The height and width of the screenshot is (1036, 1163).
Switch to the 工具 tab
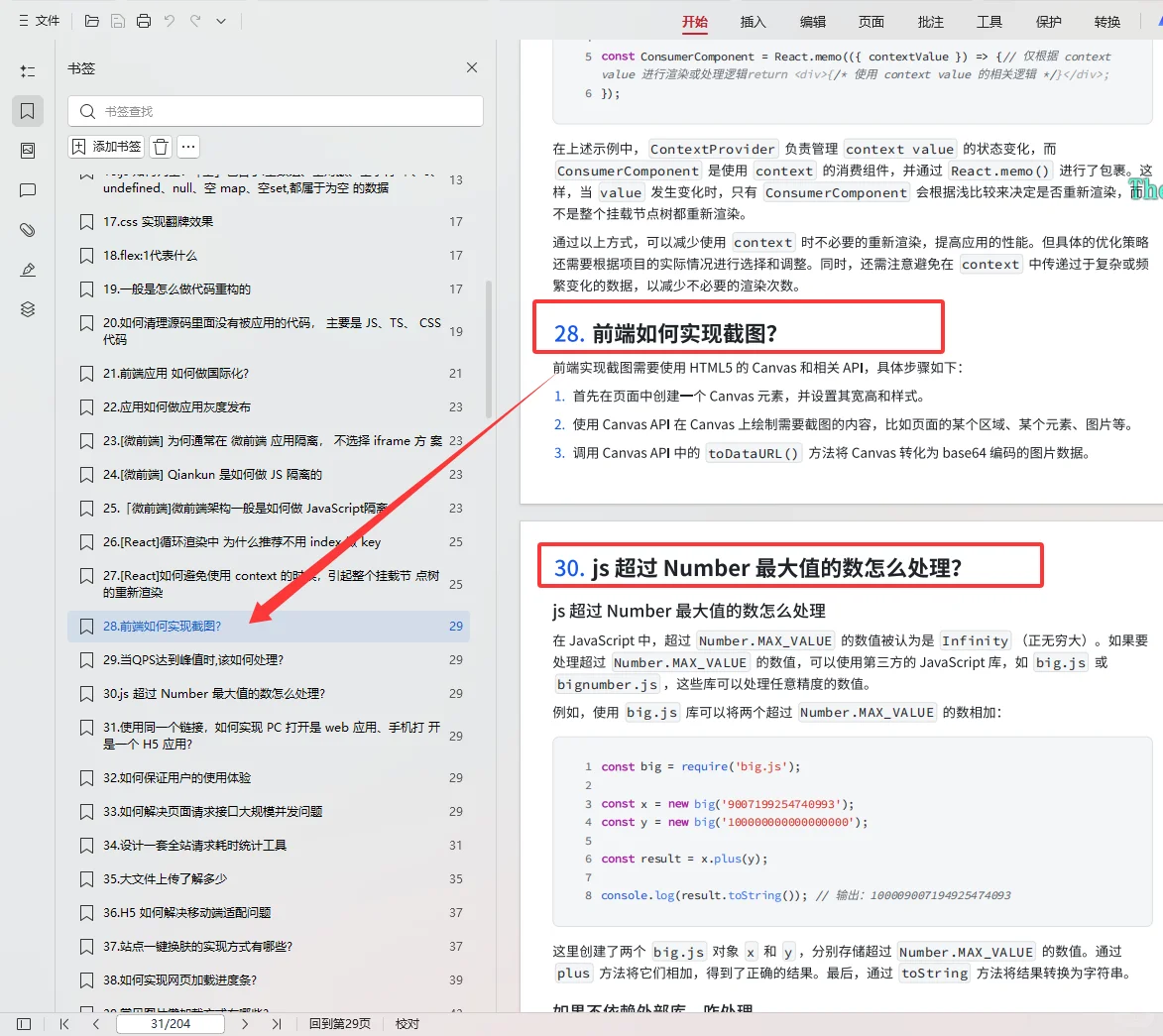(989, 22)
